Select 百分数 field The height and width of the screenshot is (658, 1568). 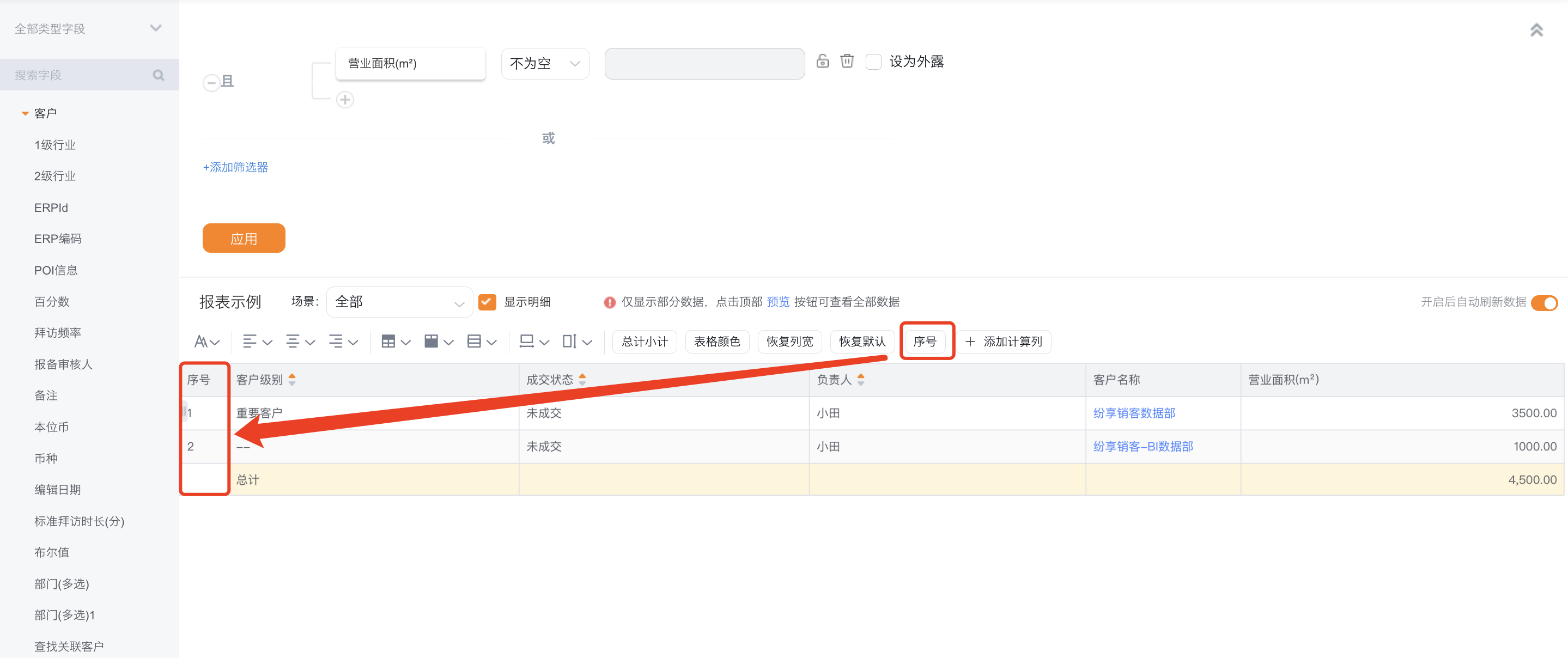[52, 302]
